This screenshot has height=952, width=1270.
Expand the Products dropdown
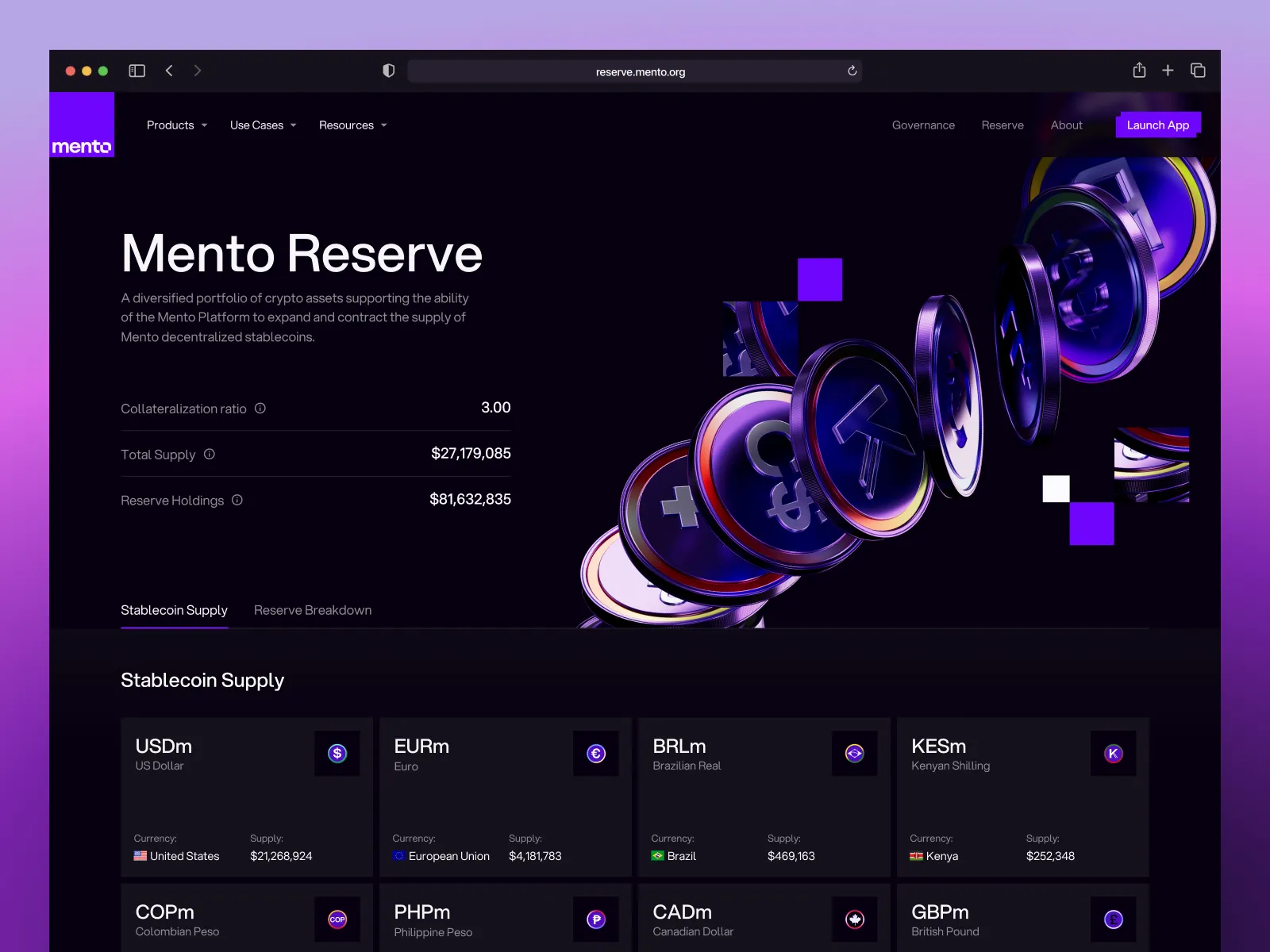[x=177, y=125]
